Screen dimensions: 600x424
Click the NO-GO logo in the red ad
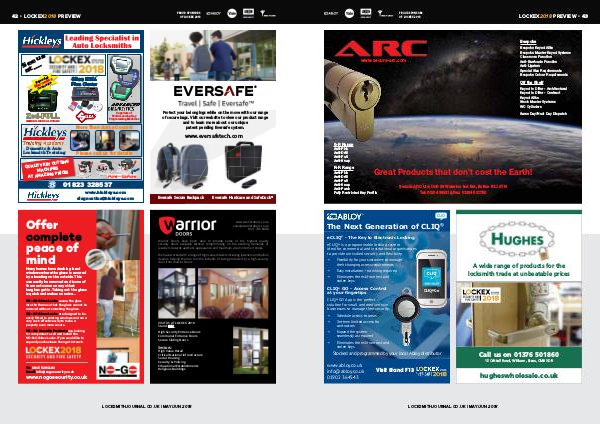(x=118, y=370)
